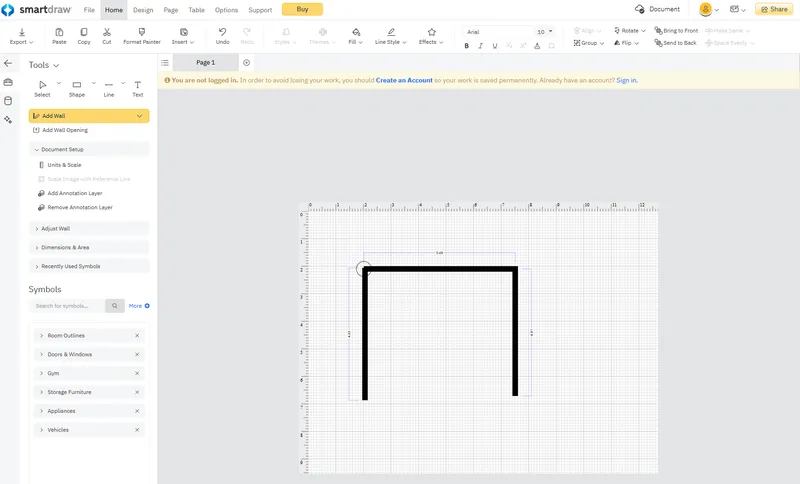Open the Table menu
Screen dimensions: 800x484
pyautogui.click(x=196, y=10)
